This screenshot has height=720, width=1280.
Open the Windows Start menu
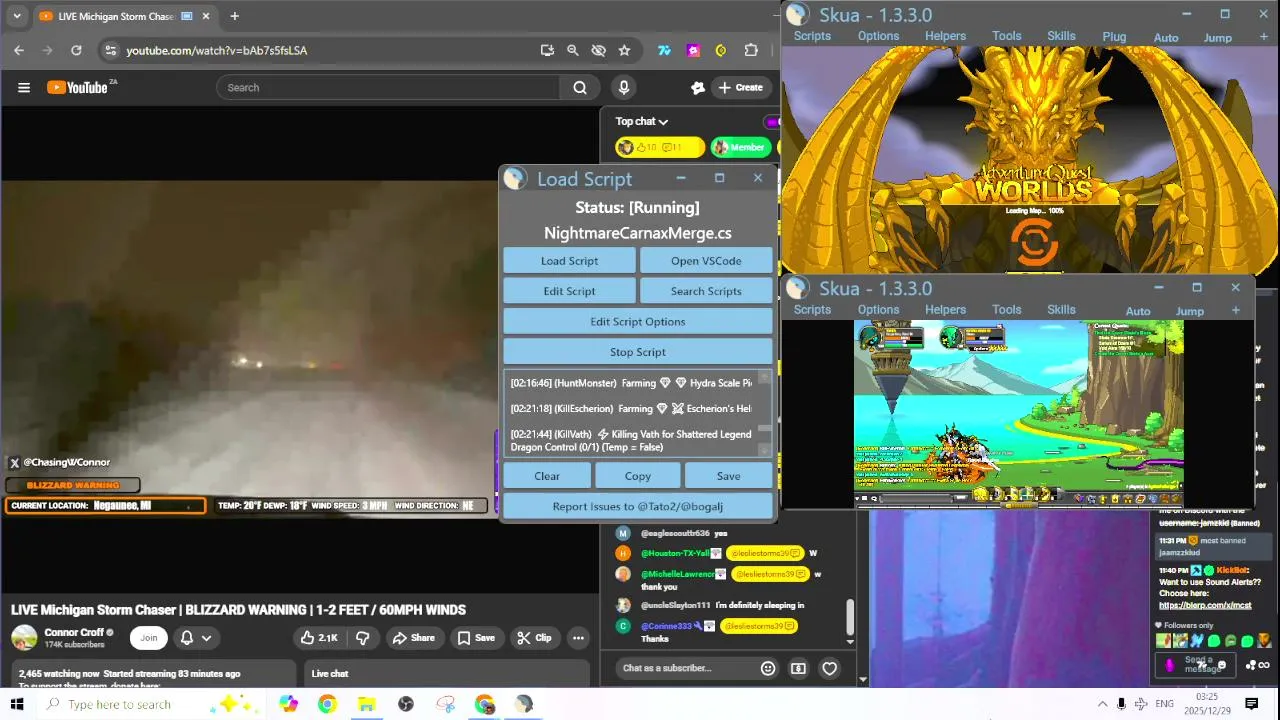(17, 704)
